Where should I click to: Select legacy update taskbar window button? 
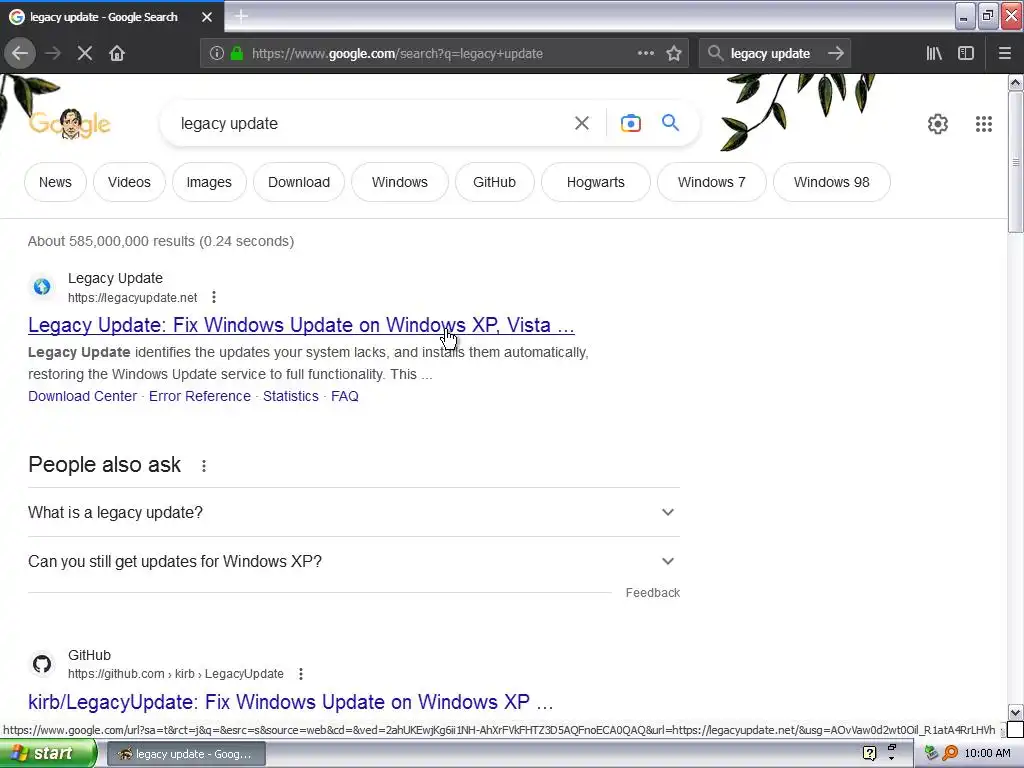[186, 754]
